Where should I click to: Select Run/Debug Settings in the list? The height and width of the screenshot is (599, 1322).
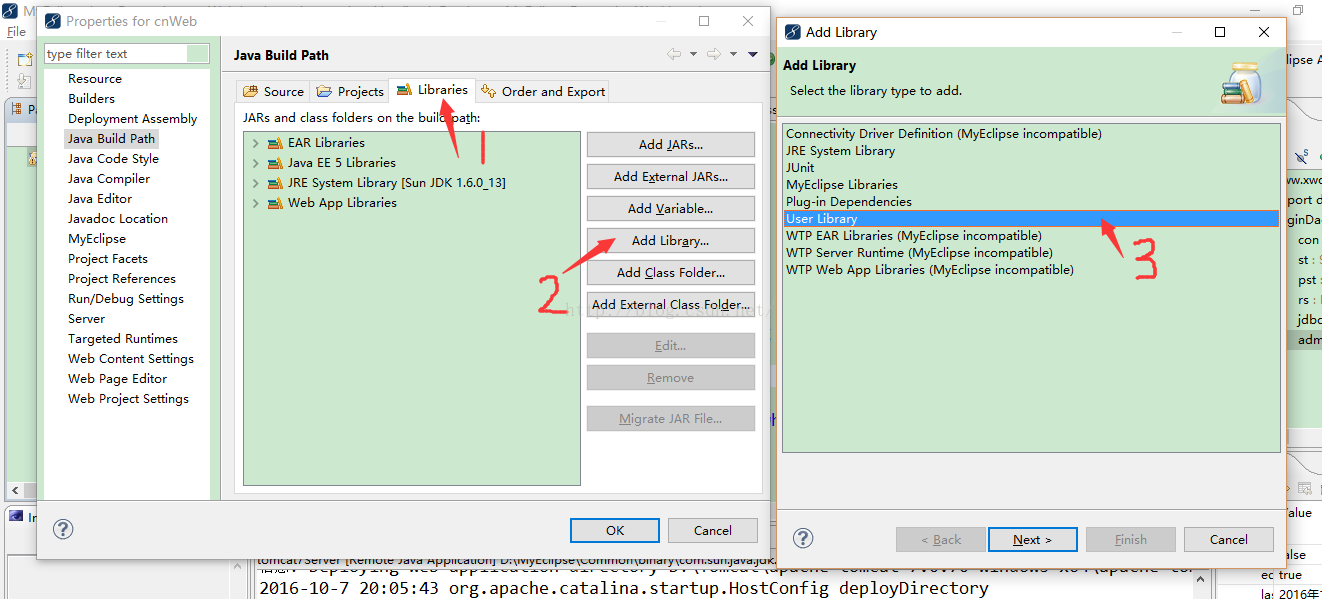tap(126, 299)
